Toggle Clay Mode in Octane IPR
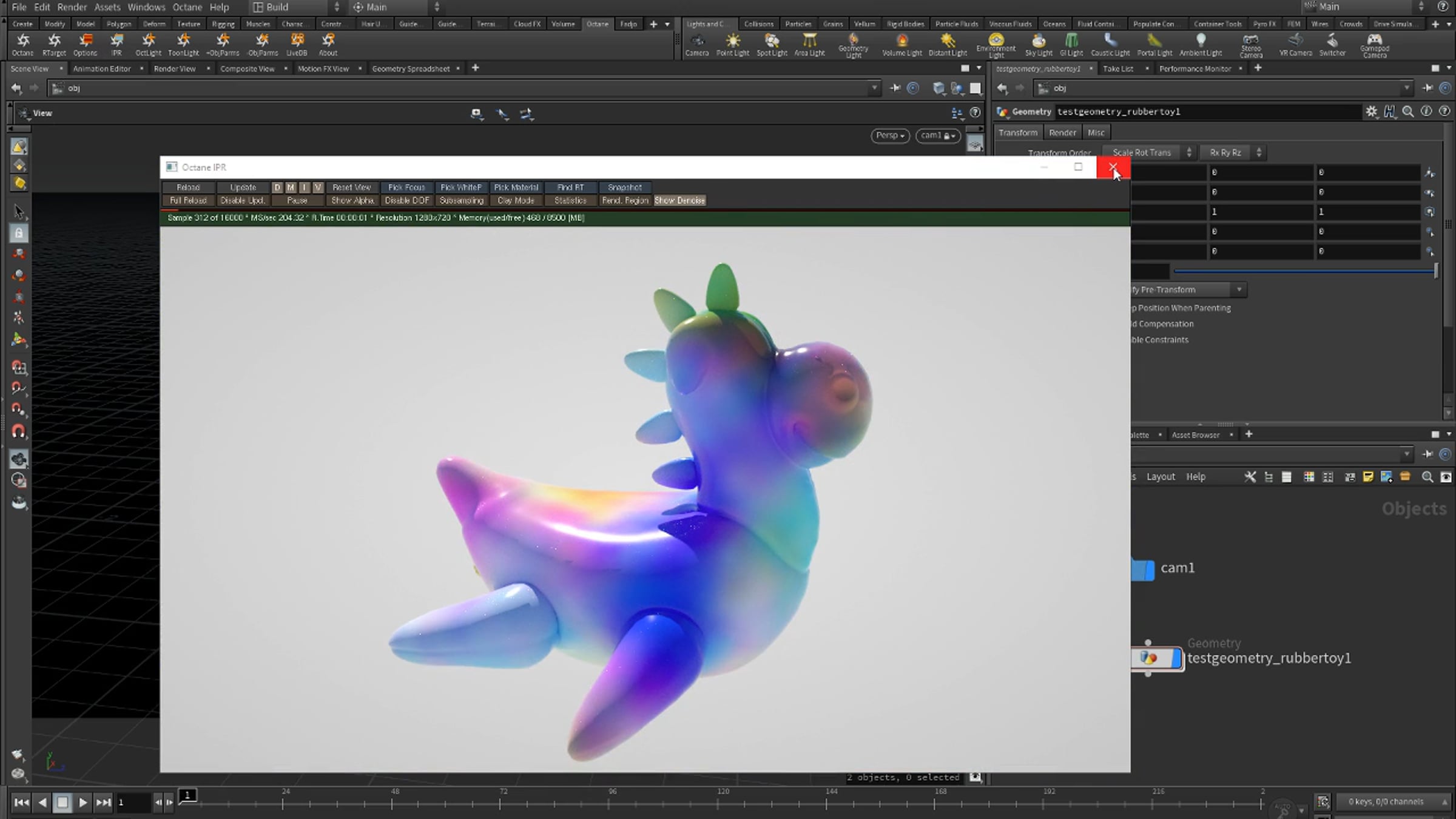This screenshot has width=1456, height=819. (x=516, y=200)
